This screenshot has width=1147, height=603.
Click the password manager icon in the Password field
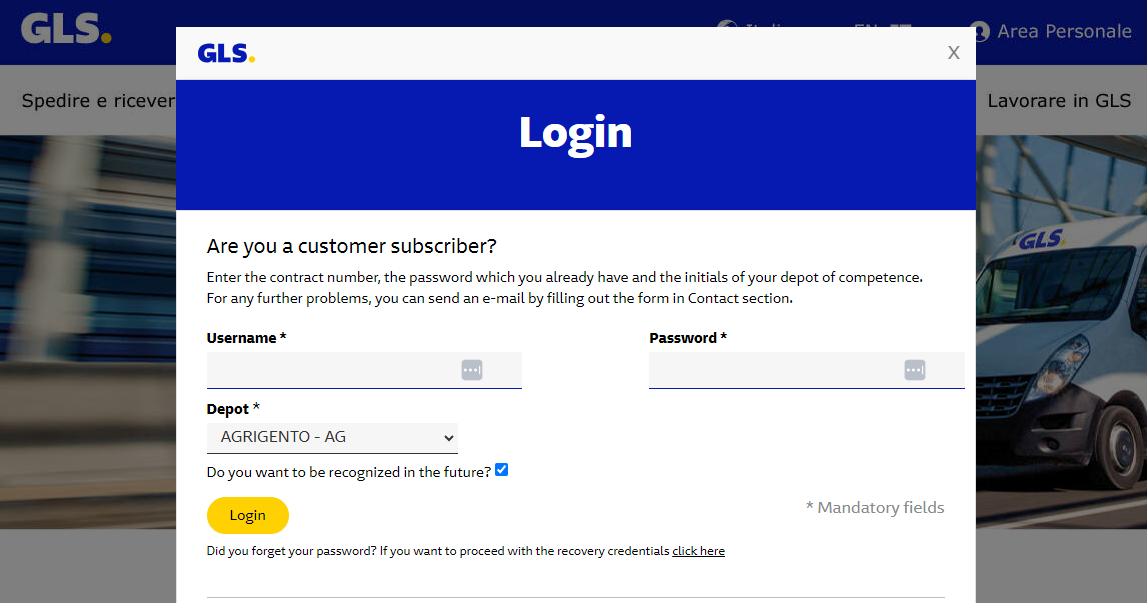pyautogui.click(x=915, y=370)
